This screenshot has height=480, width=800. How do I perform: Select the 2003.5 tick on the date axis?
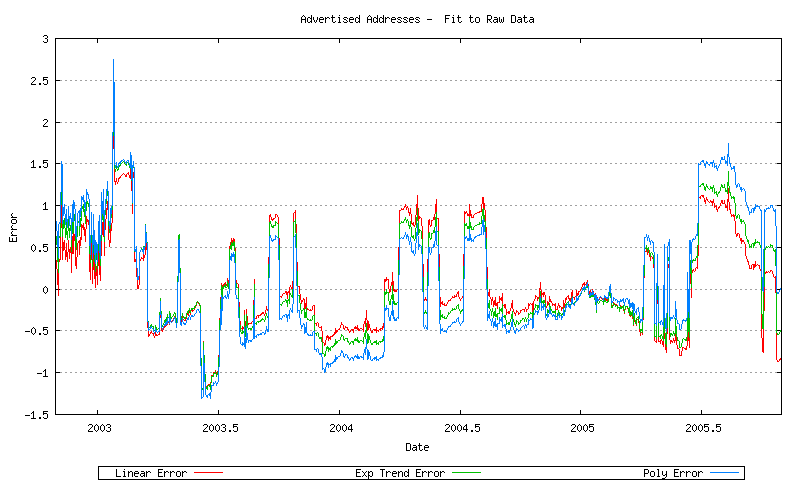pos(218,428)
